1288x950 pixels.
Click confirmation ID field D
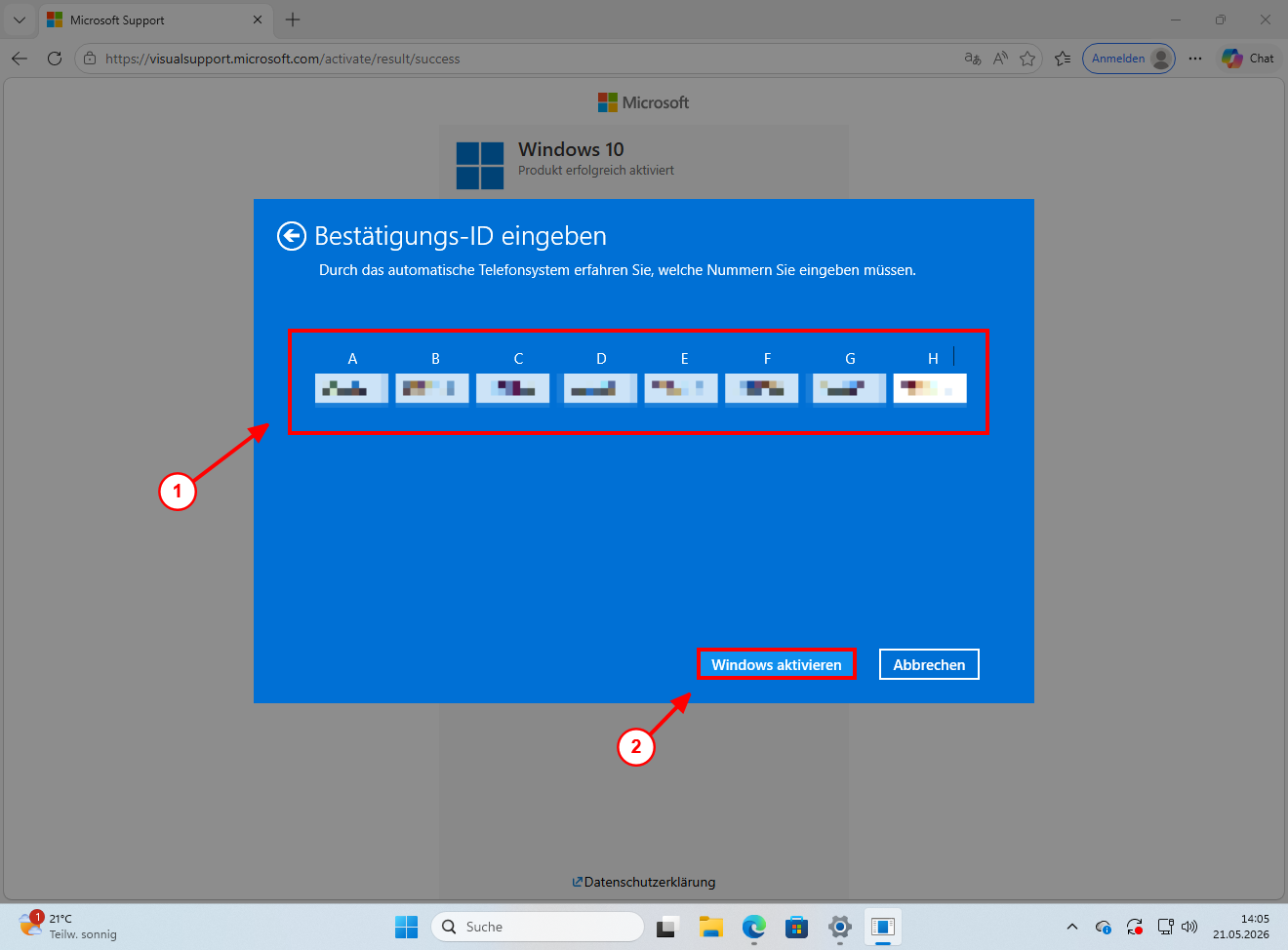[x=600, y=388]
